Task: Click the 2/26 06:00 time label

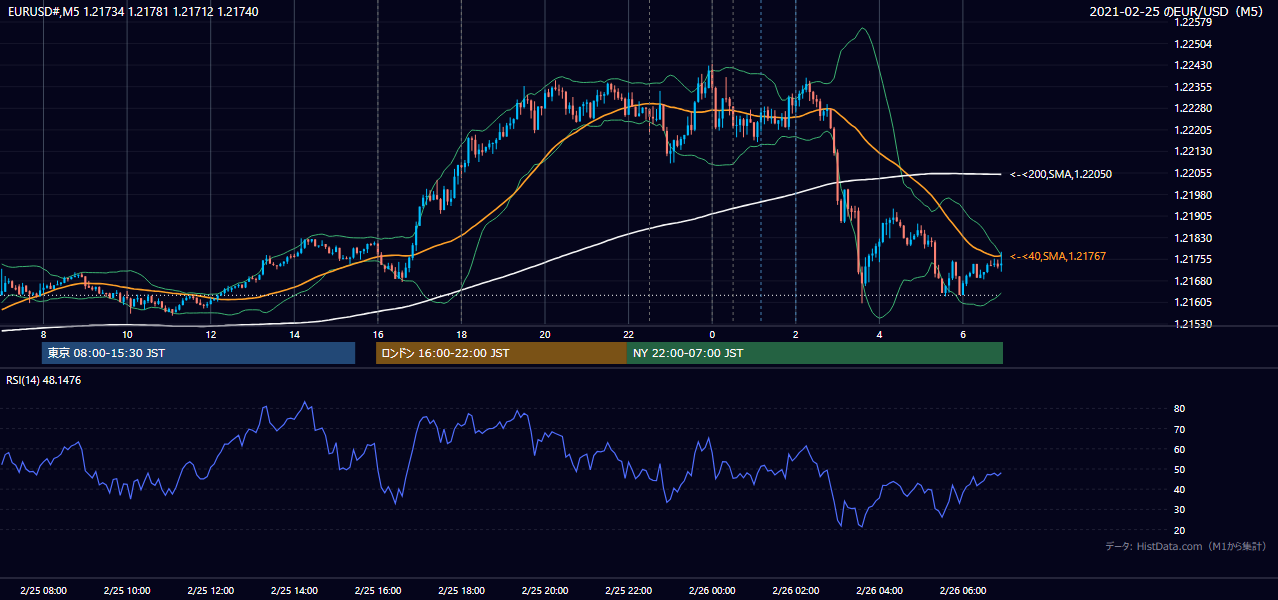Action: tap(962, 590)
